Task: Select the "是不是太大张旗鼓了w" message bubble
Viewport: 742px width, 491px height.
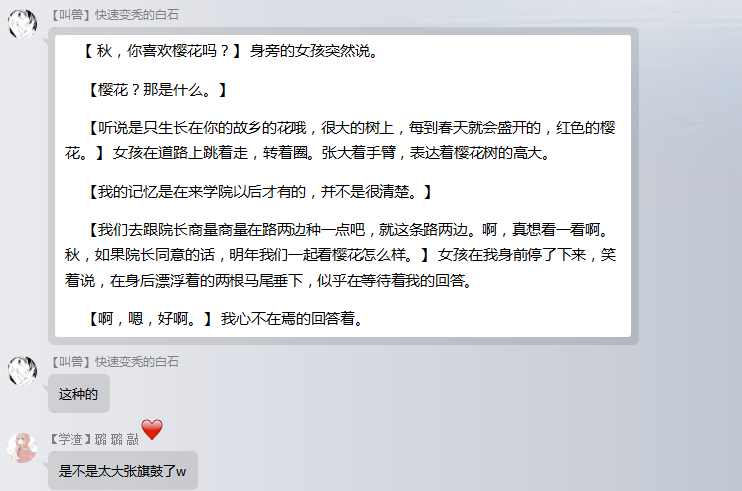Action: coord(123,471)
